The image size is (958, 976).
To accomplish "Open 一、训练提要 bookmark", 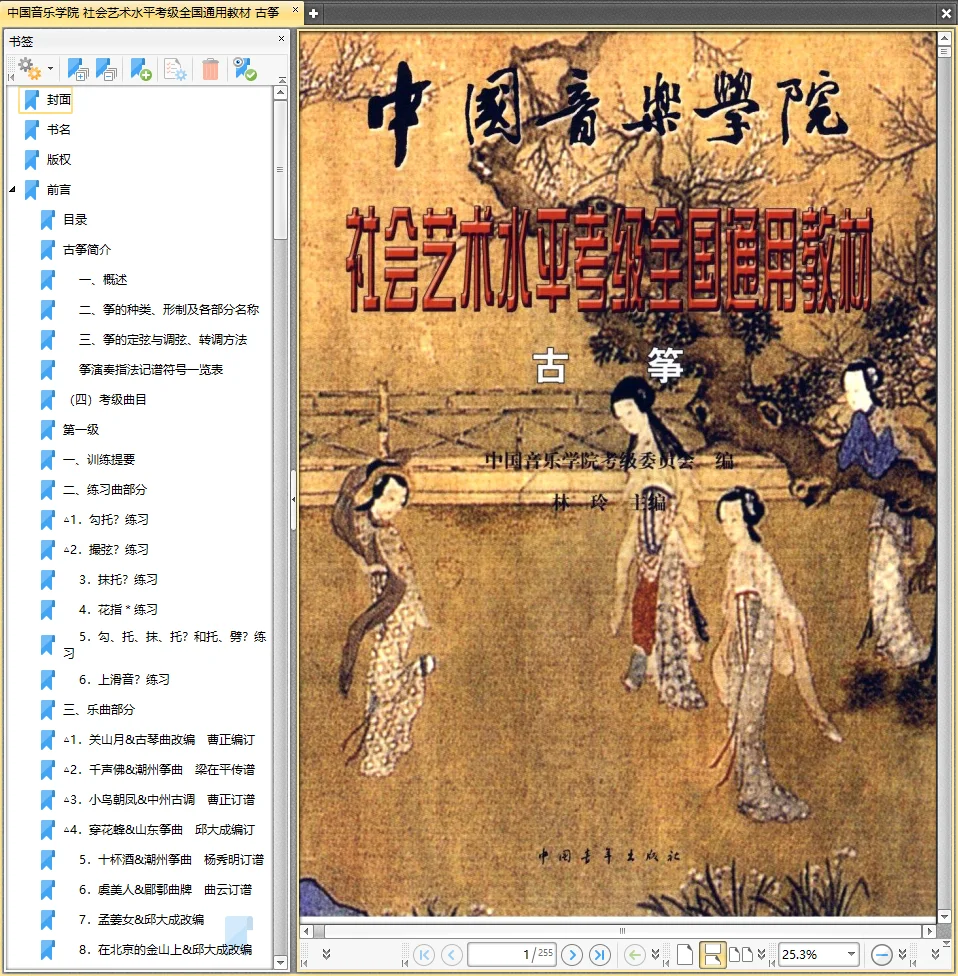I will coord(99,459).
